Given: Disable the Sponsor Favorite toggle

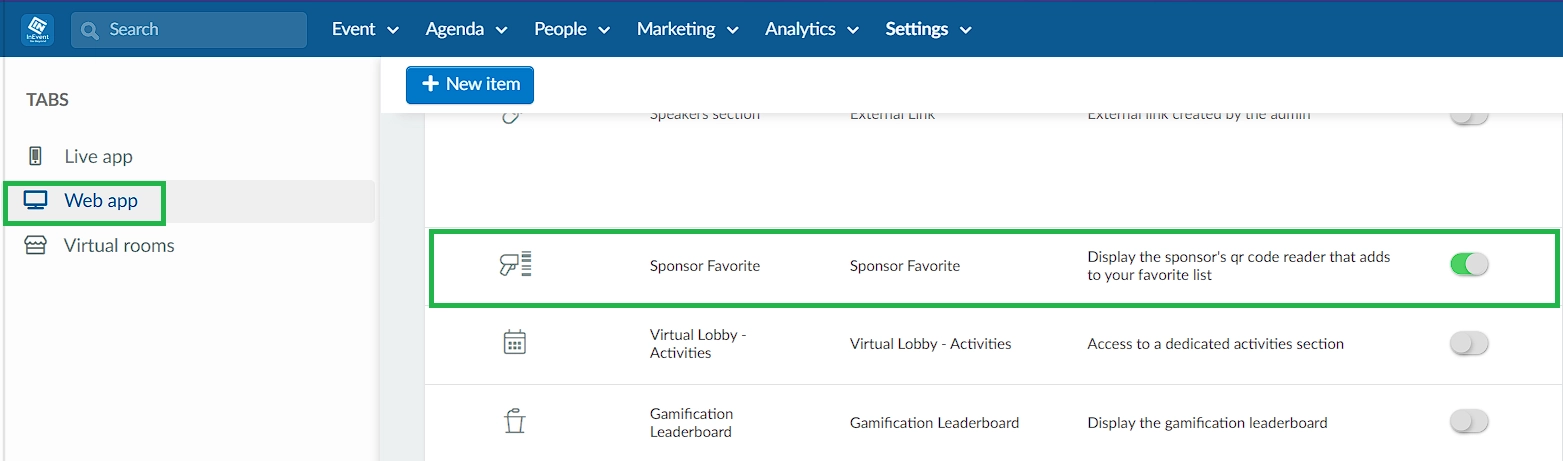Looking at the screenshot, I should [1469, 265].
